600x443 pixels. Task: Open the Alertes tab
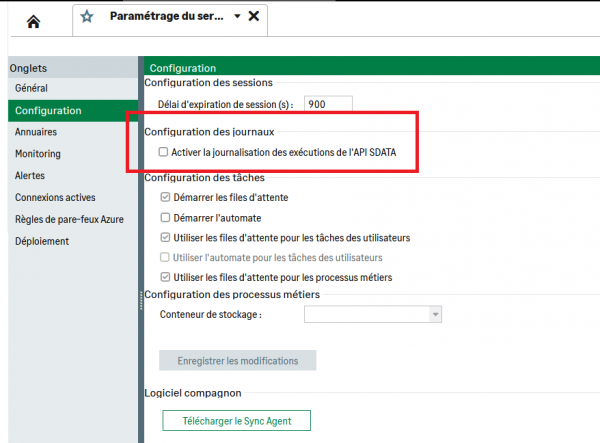(x=73, y=176)
